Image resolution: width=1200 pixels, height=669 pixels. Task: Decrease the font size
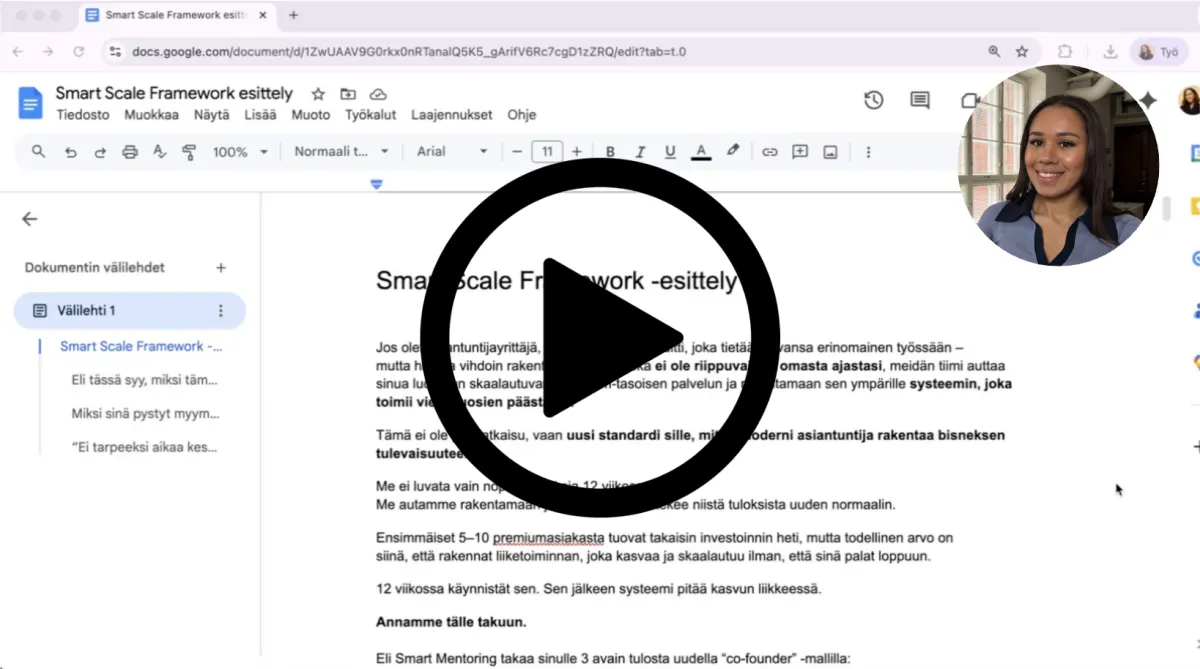517,152
